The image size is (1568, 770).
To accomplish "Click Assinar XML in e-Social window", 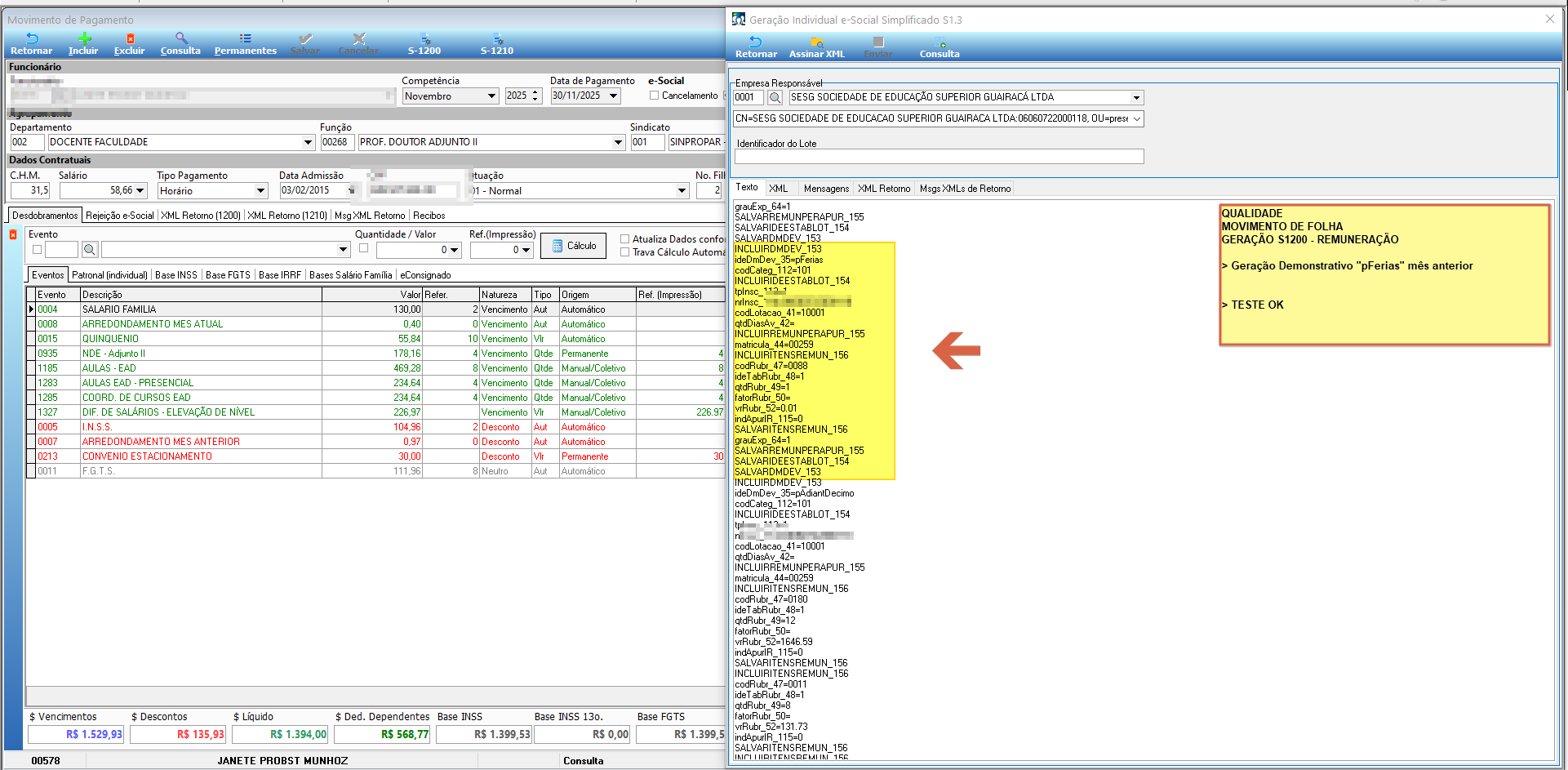I will 816,43.
